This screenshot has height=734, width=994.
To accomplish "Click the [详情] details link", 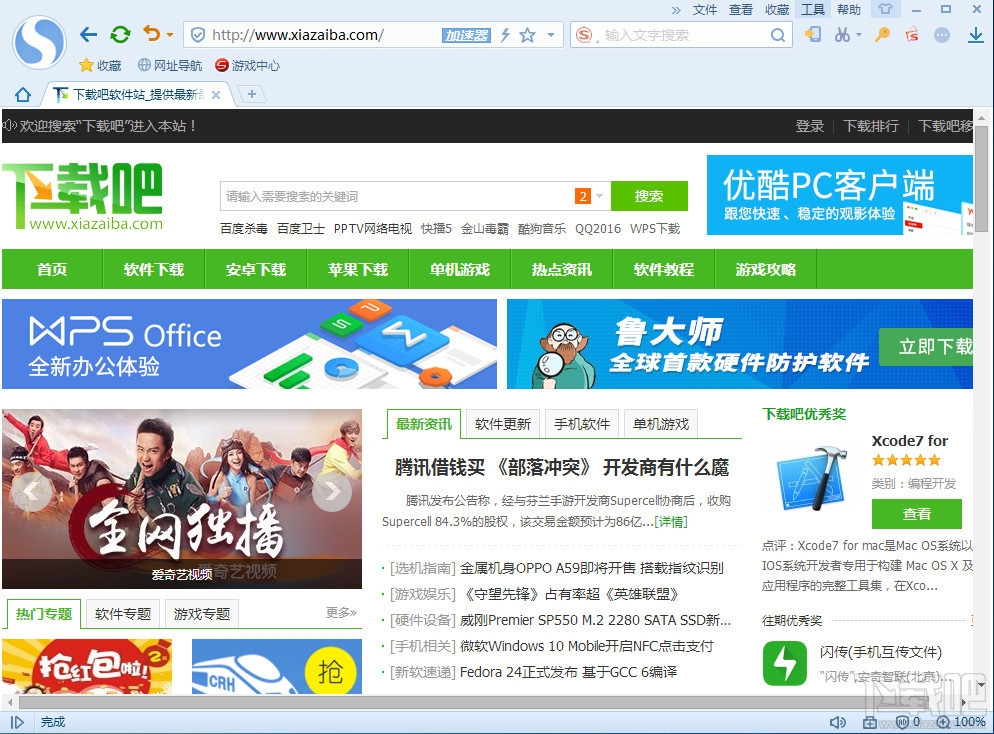I will pyautogui.click(x=671, y=522).
